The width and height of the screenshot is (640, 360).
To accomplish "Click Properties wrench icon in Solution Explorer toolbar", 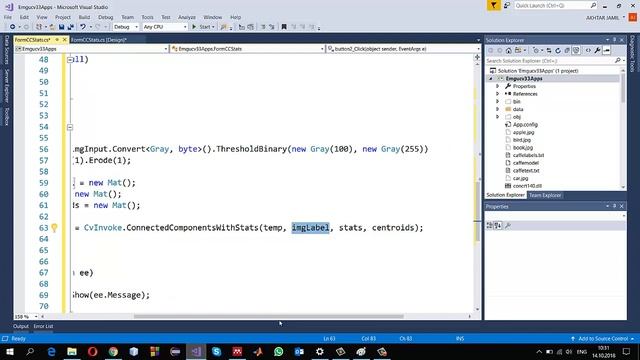I will coord(597,51).
